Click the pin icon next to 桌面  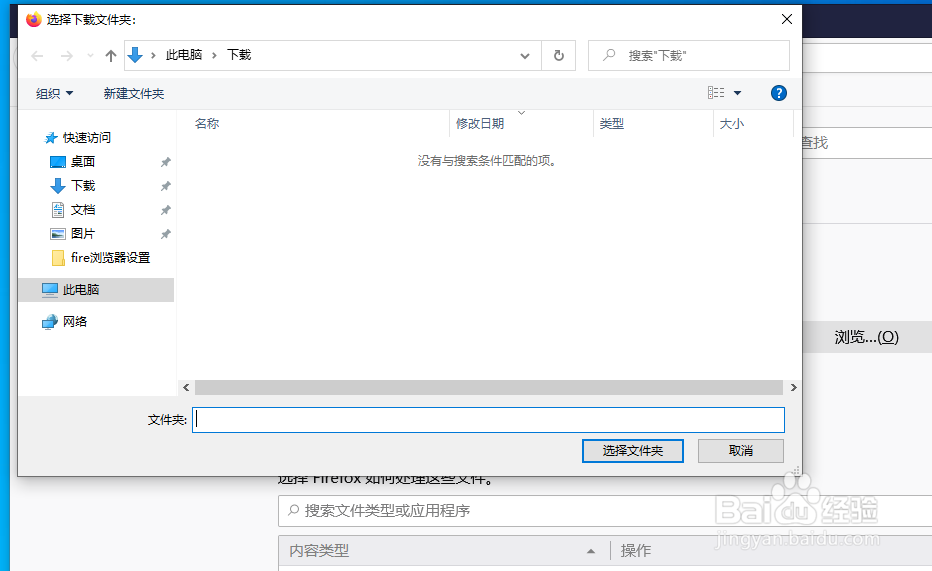pos(165,162)
